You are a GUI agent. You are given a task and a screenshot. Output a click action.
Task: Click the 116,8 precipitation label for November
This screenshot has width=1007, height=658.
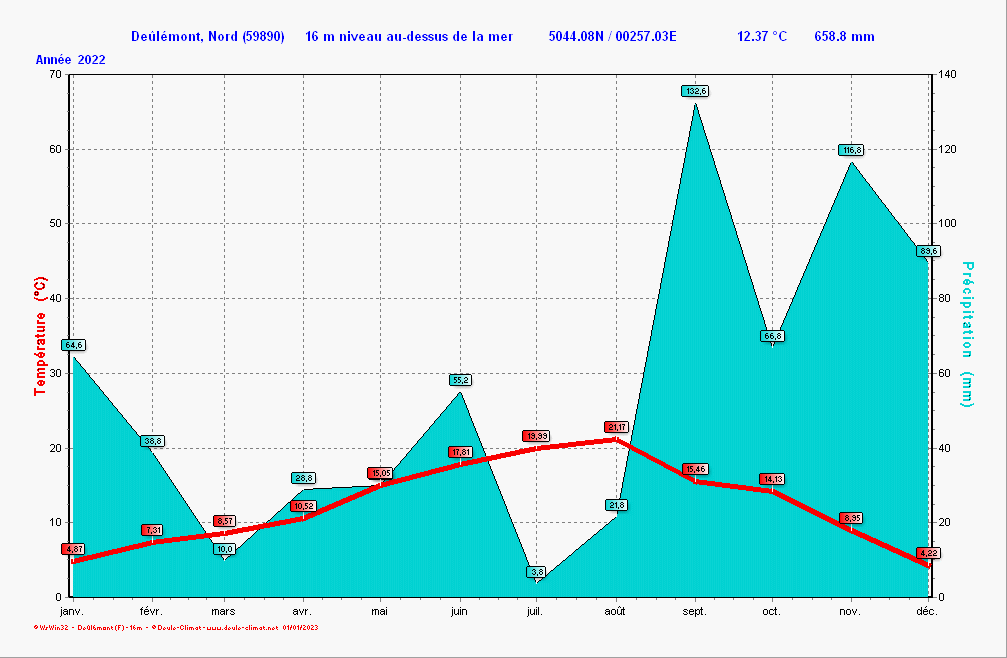(851, 150)
